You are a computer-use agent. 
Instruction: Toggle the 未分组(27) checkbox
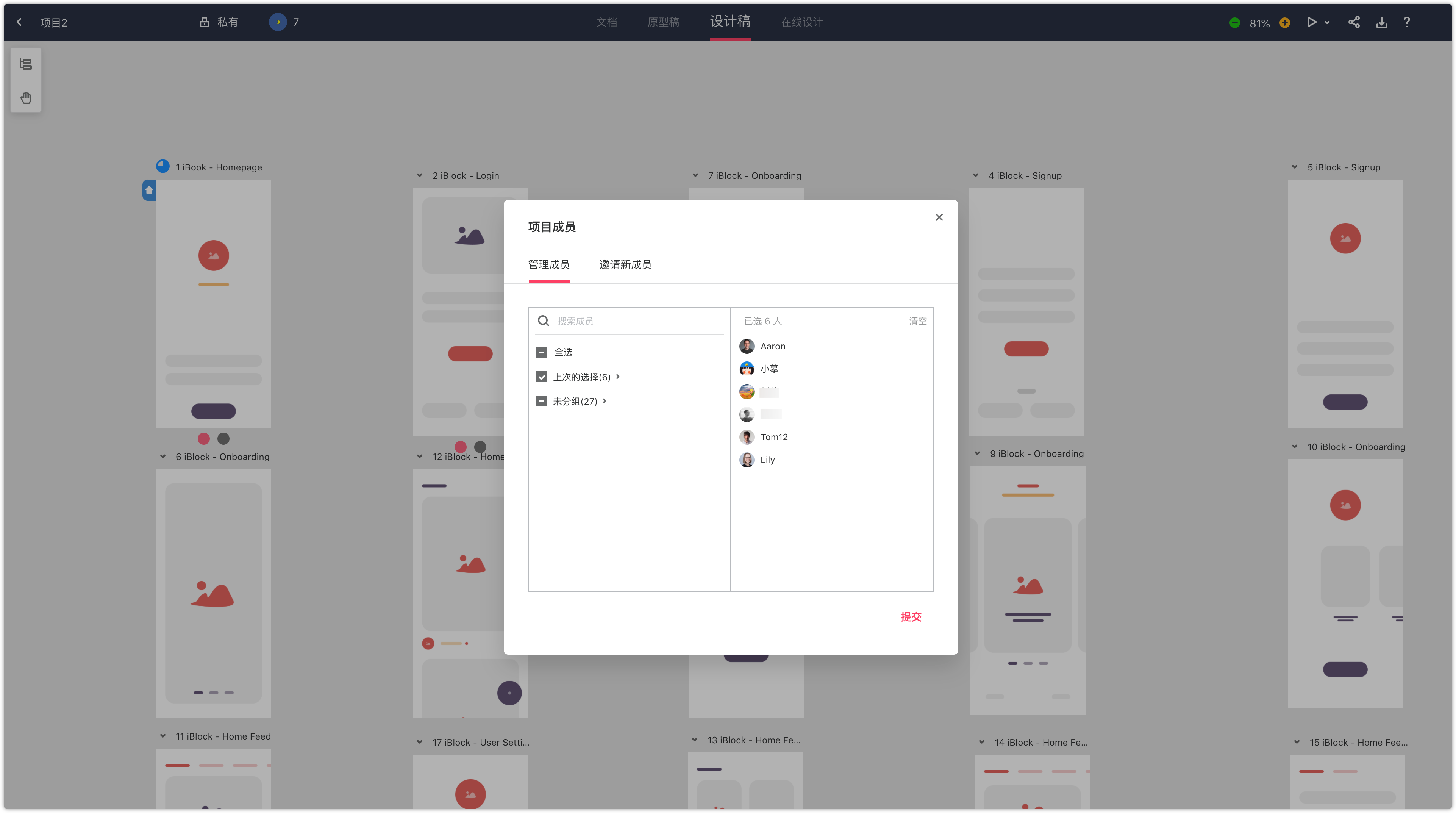542,401
